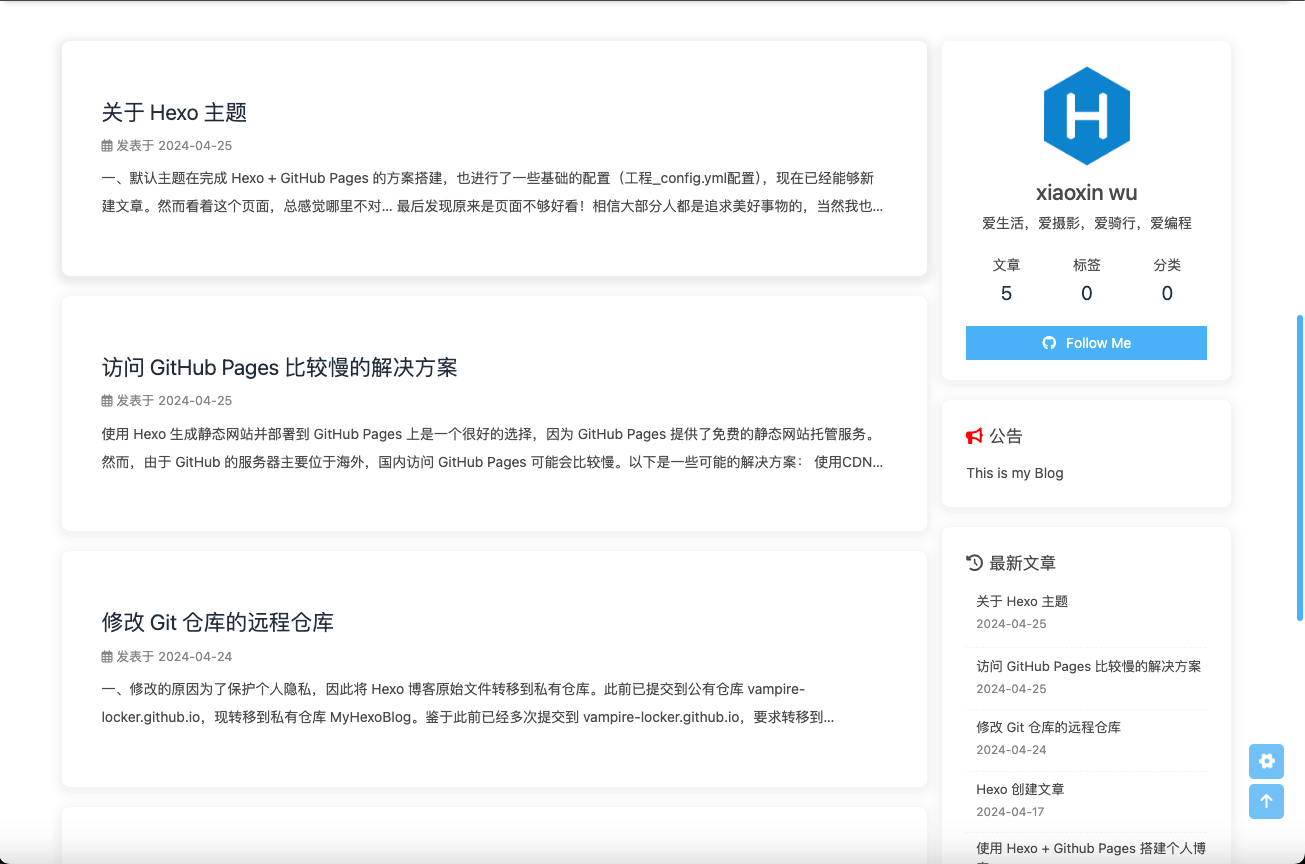Click the history icon beside 最新文章
The width and height of the screenshot is (1305, 864).
pos(975,563)
